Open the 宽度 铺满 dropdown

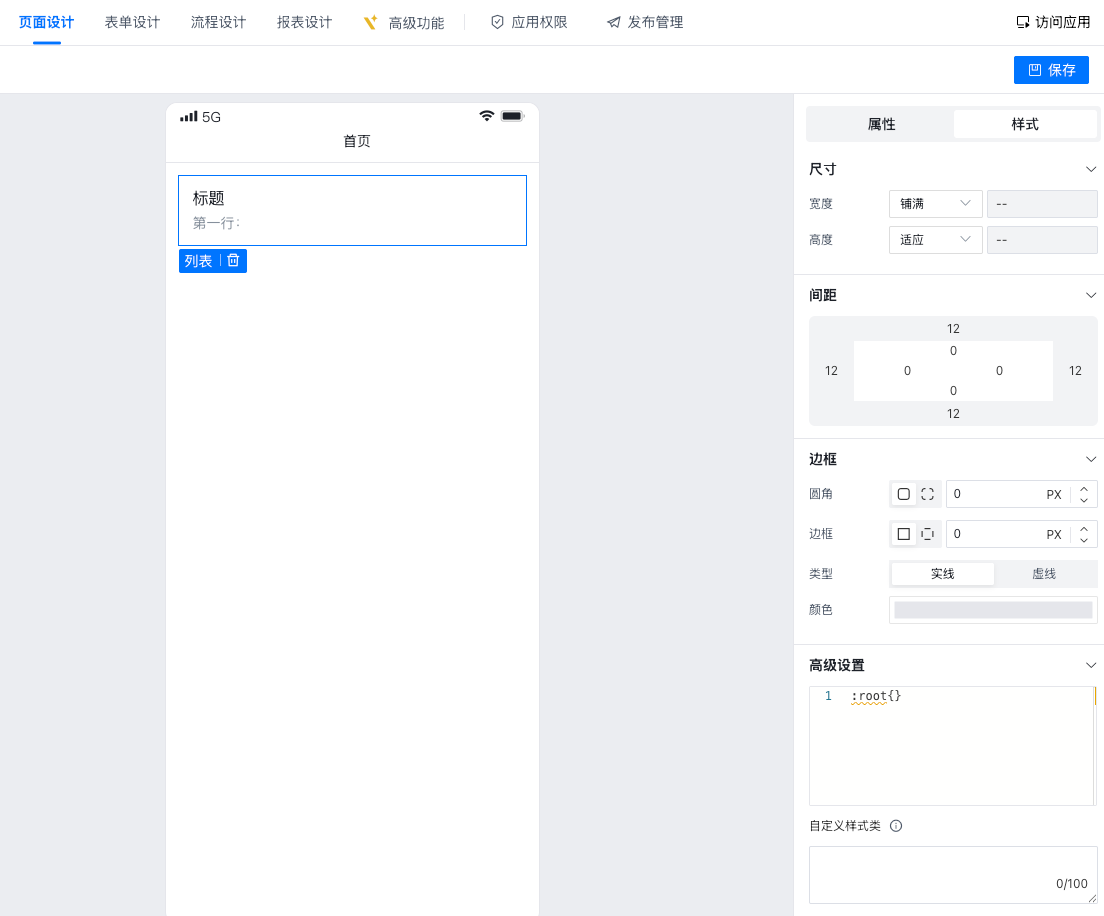tap(935, 204)
